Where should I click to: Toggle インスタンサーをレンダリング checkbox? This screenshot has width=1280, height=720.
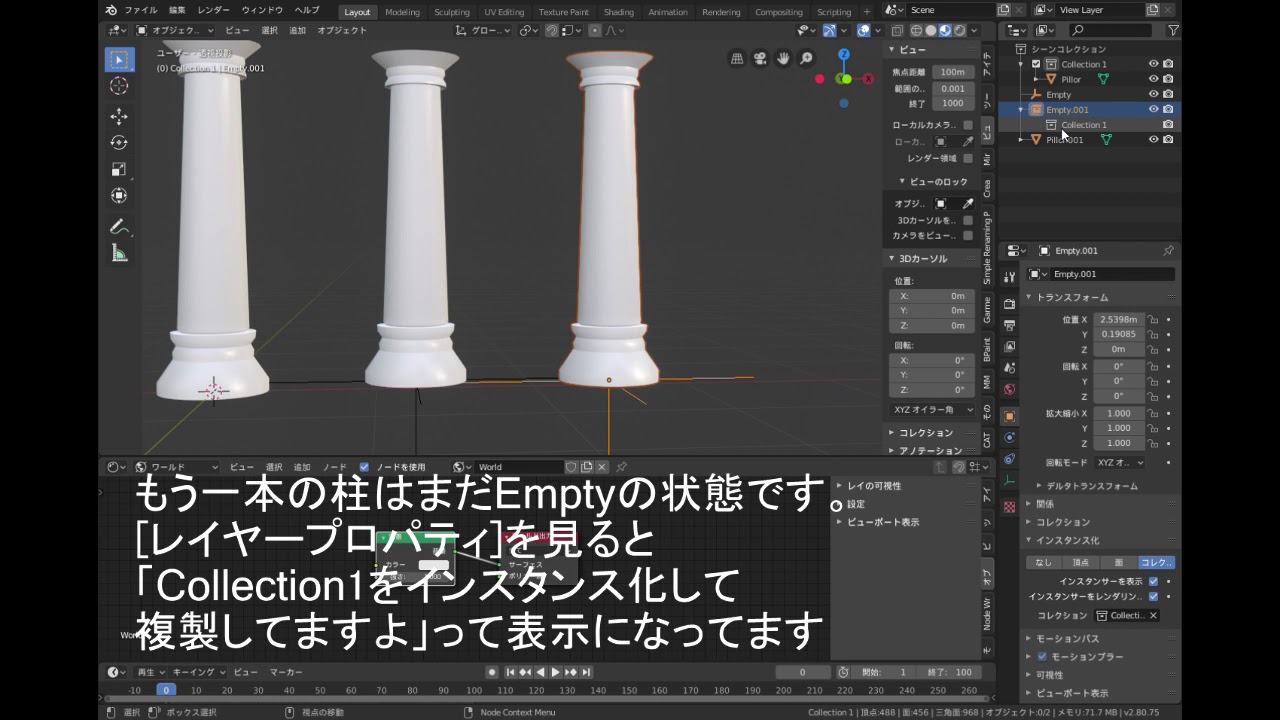point(1153,597)
